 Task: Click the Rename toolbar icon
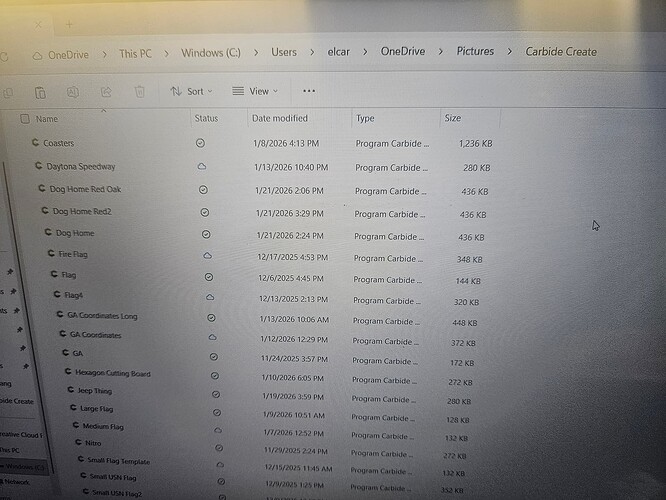pyautogui.click(x=73, y=92)
